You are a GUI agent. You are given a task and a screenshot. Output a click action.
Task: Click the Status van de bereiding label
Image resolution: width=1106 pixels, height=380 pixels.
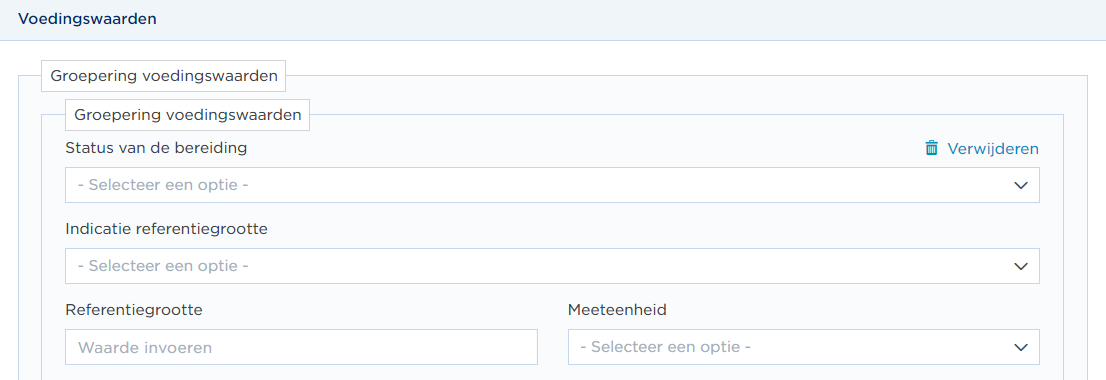point(156,148)
